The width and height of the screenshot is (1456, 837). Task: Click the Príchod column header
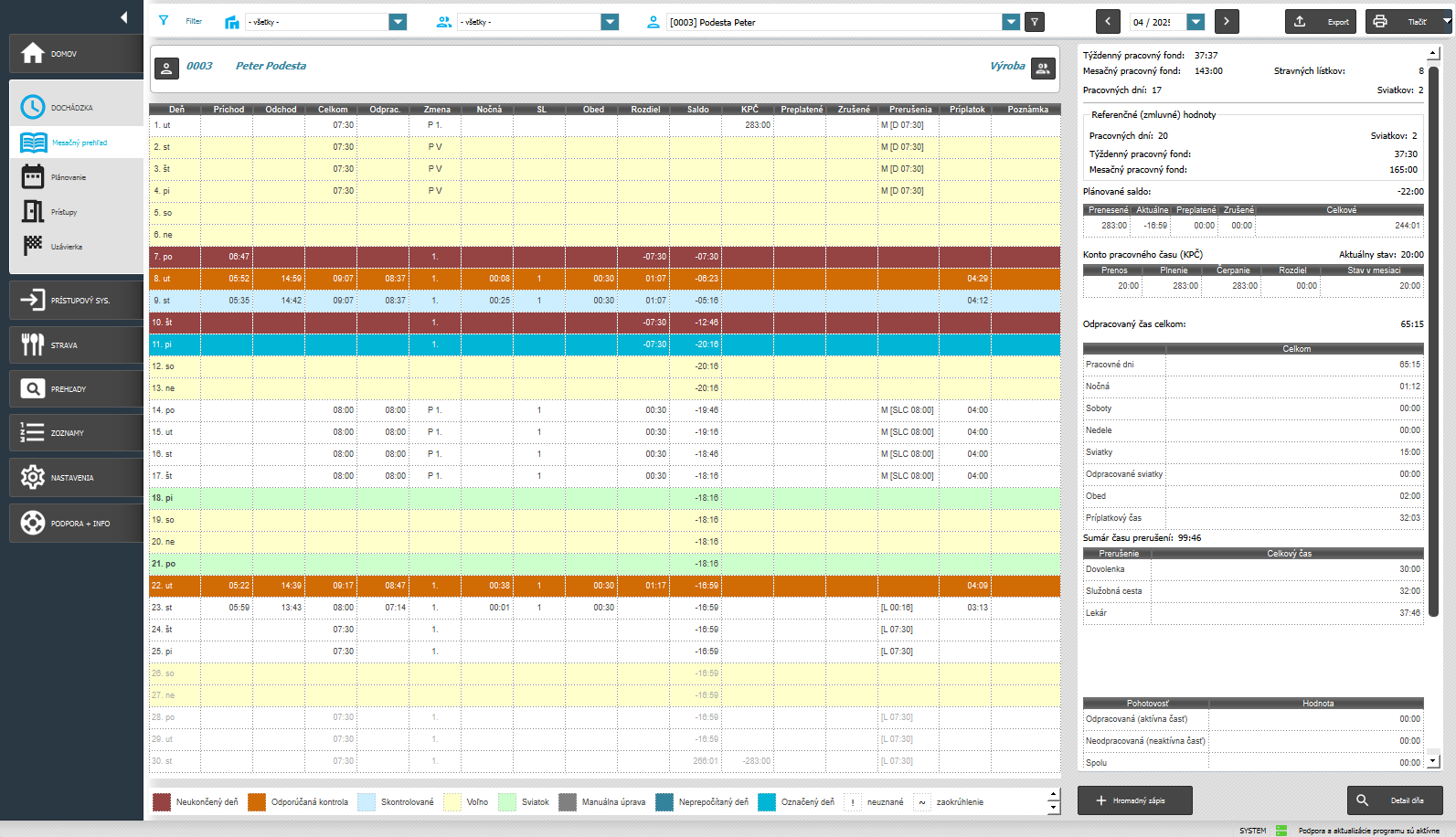[x=228, y=109]
